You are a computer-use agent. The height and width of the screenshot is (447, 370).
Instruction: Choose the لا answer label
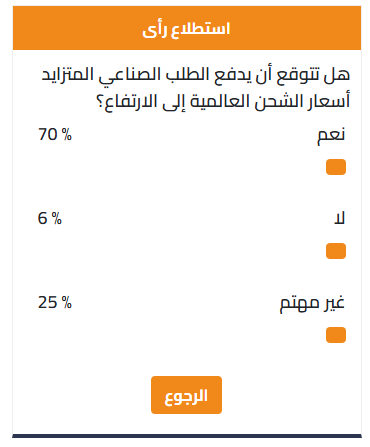click(339, 218)
